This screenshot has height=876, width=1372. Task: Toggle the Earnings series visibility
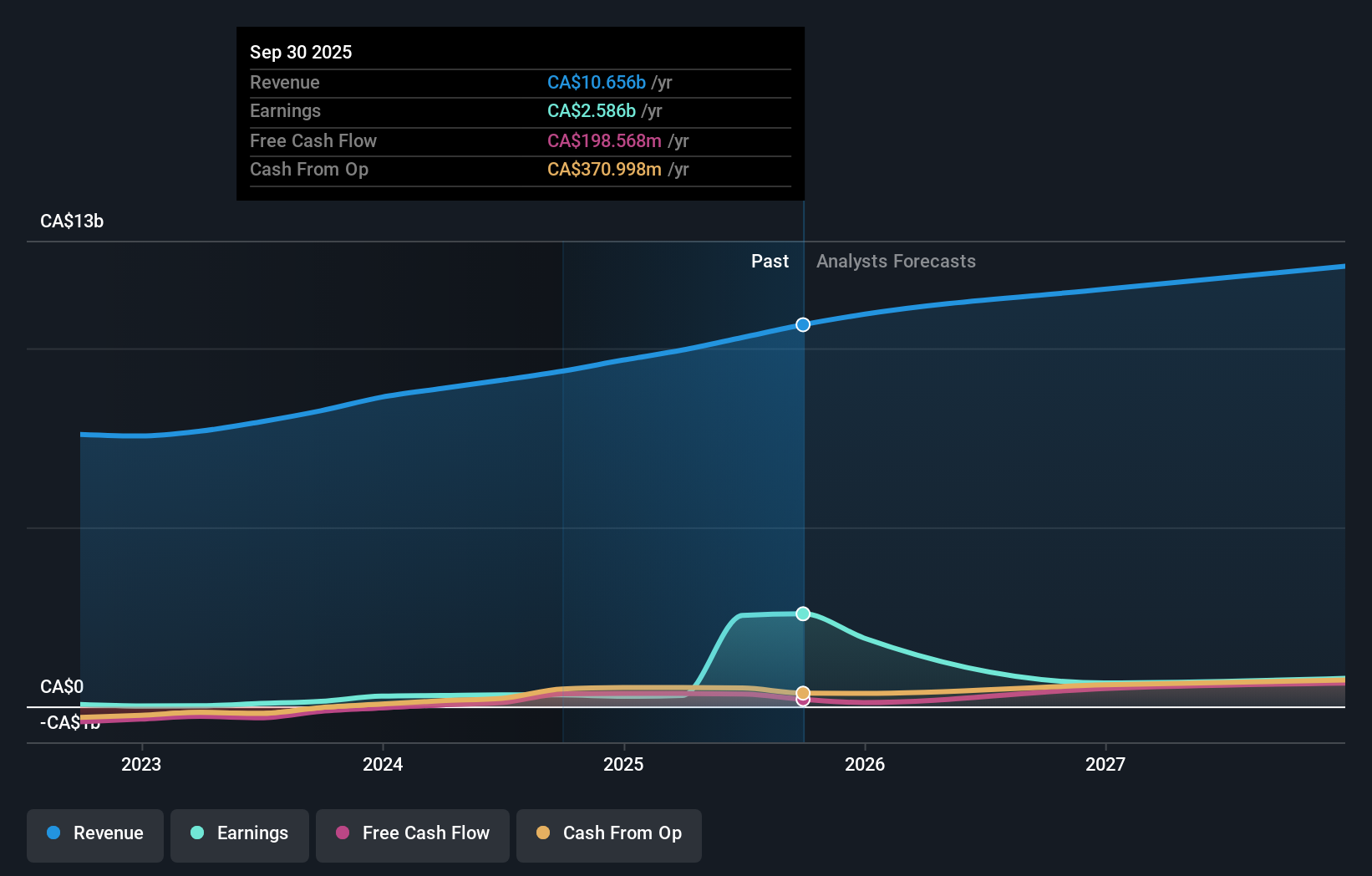pos(240,833)
